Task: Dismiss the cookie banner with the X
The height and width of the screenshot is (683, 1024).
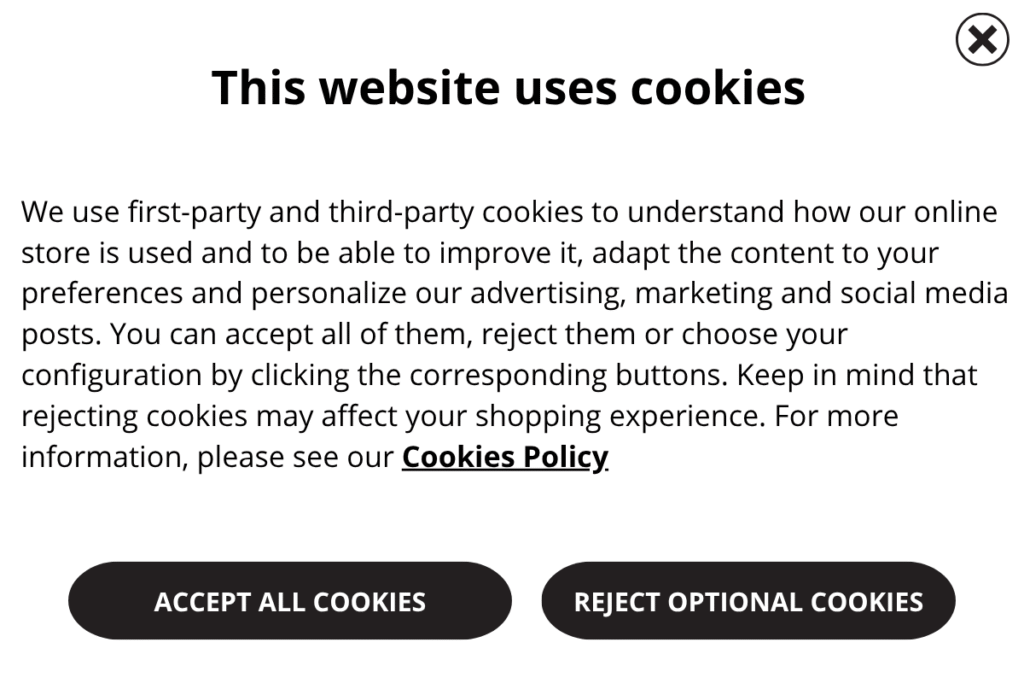Action: (982, 40)
